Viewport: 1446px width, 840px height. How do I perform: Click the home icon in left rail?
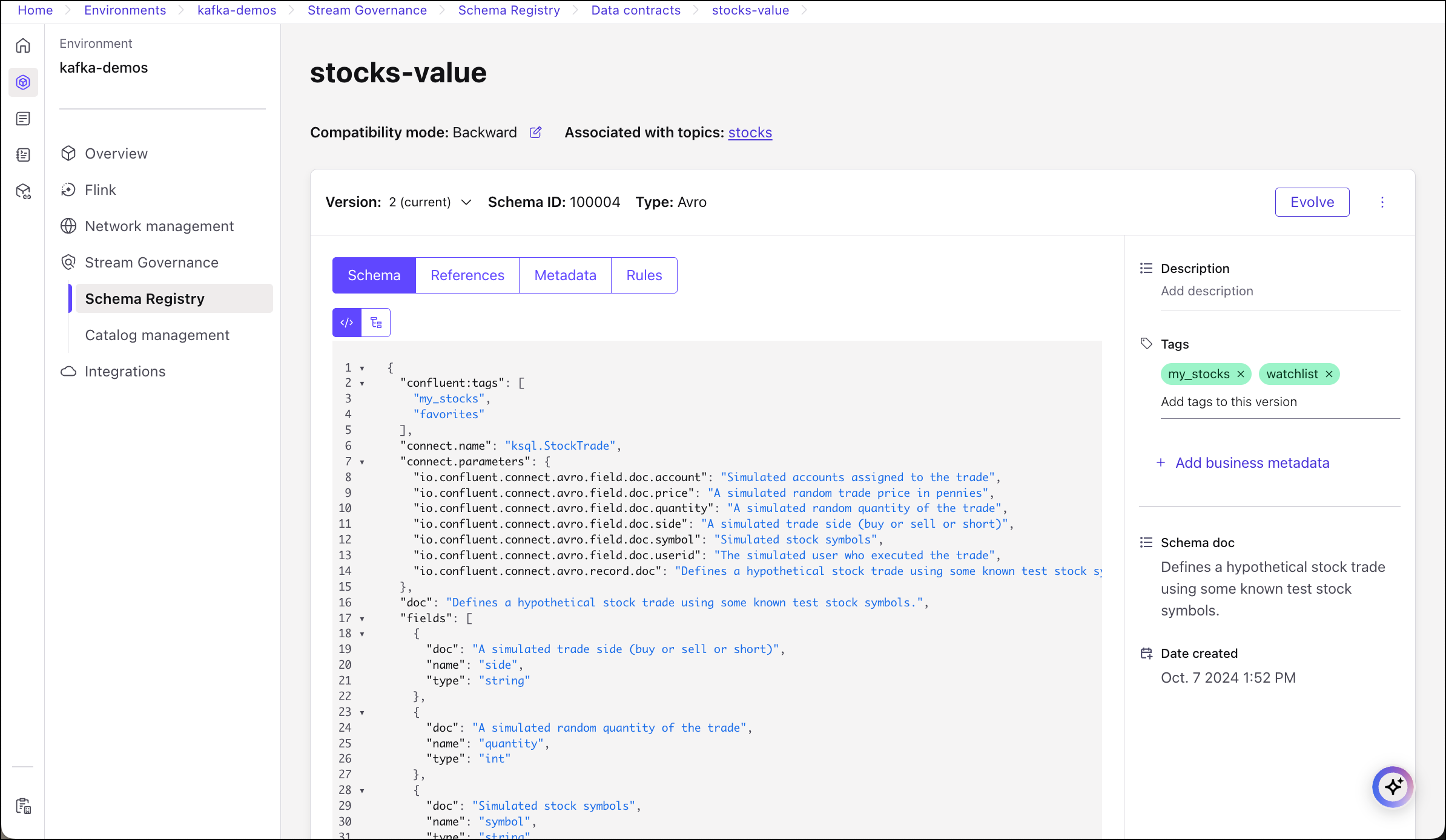click(x=23, y=46)
